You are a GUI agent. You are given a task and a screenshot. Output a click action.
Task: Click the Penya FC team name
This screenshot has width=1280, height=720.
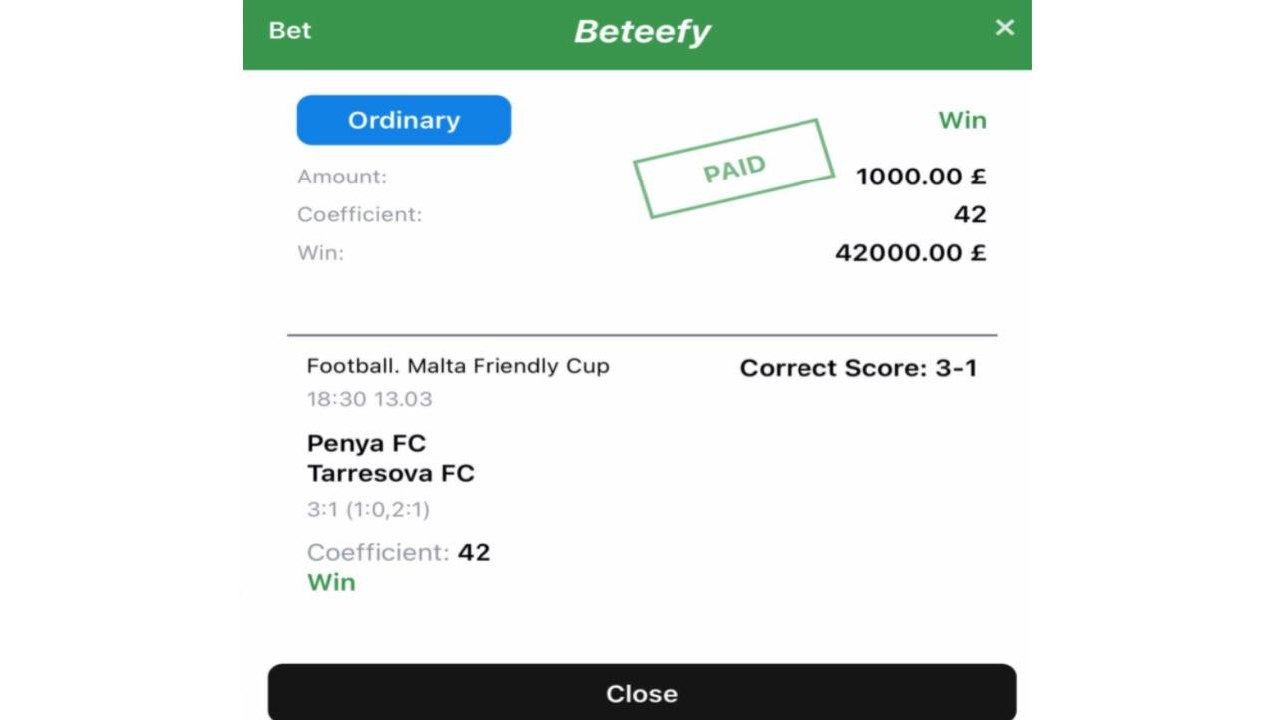click(366, 443)
